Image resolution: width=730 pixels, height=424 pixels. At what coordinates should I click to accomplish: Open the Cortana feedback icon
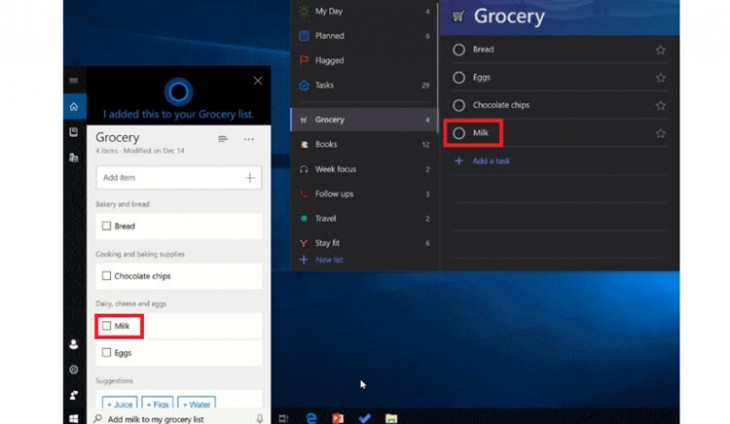74,395
